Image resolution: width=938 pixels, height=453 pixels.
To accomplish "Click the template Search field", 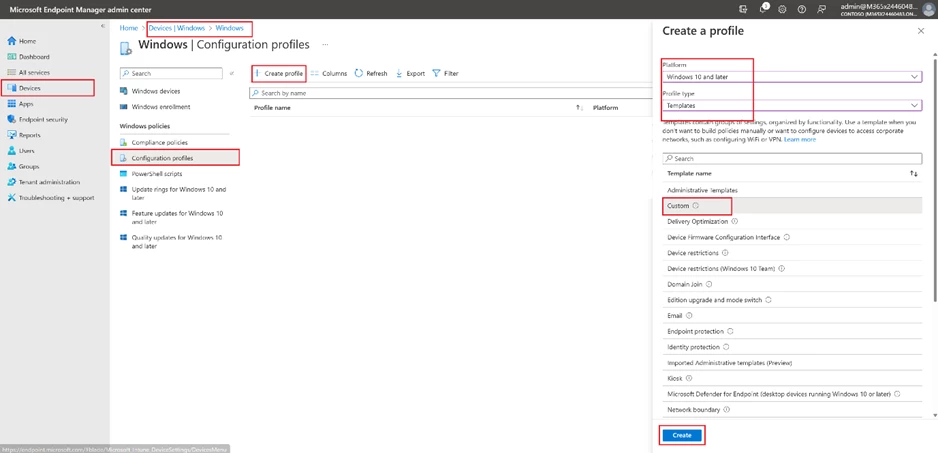I will click(792, 159).
